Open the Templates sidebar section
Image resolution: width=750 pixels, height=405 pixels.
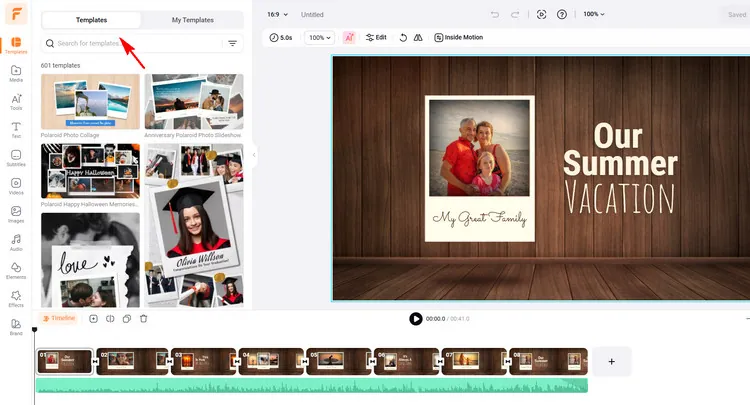pos(16,45)
